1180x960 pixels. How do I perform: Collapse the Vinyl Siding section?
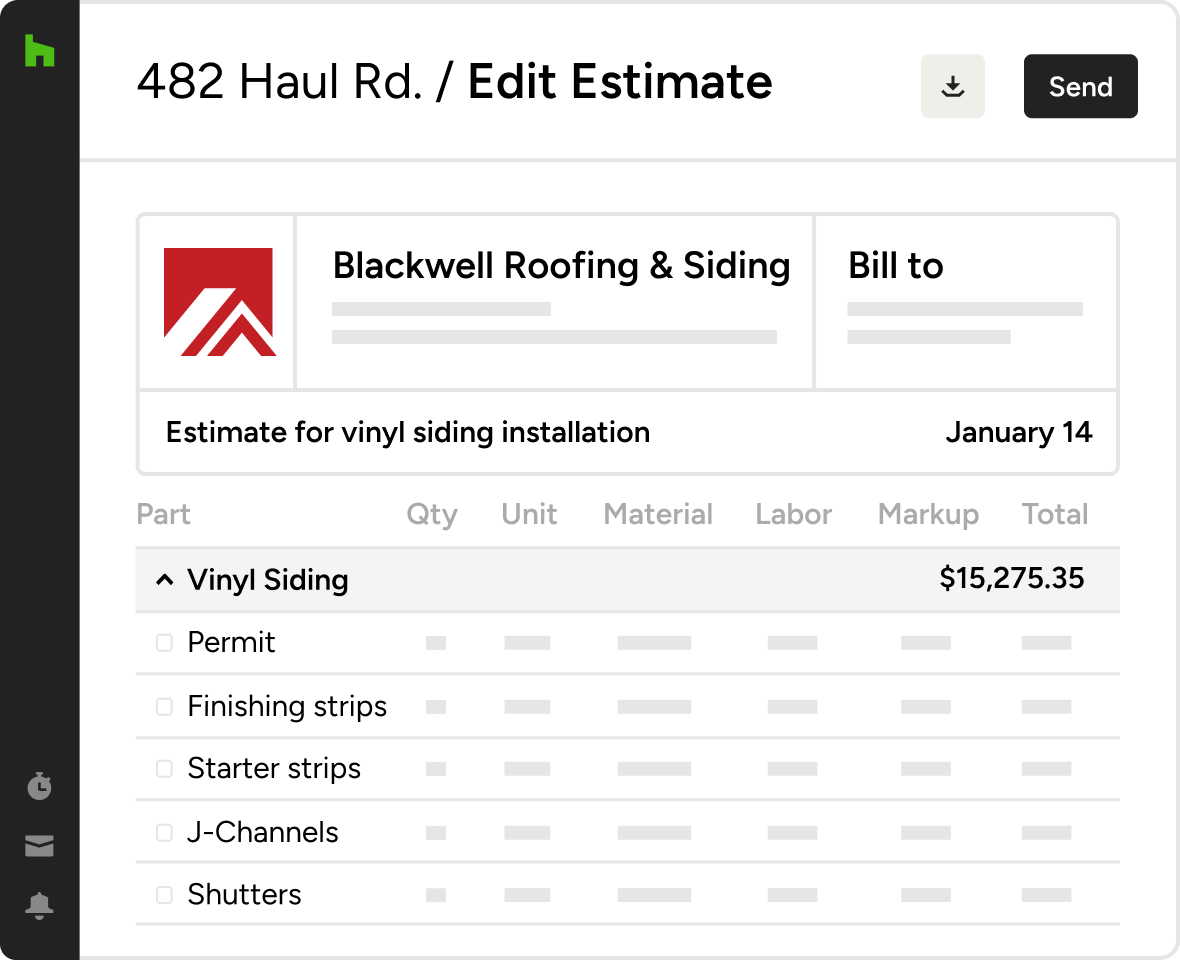[165, 579]
